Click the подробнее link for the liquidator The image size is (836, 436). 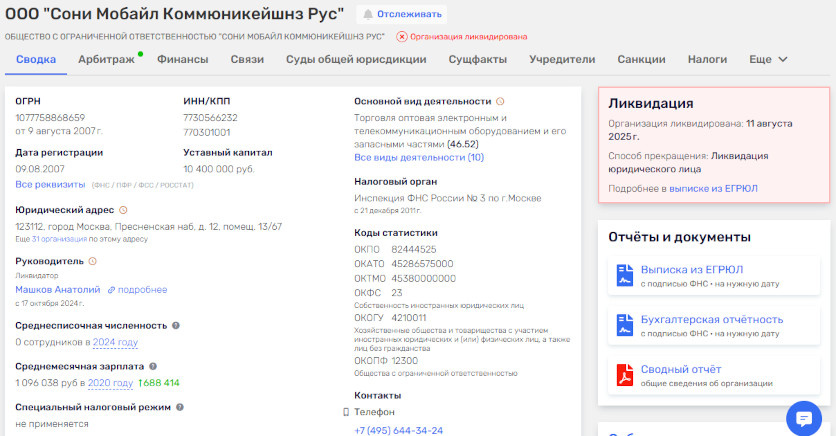coord(142,289)
